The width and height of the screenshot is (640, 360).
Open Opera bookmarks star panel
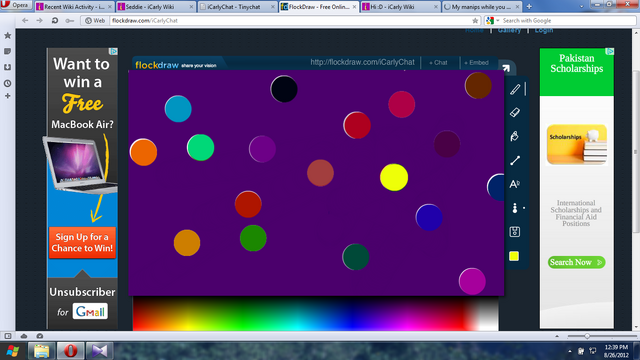click(x=7, y=36)
